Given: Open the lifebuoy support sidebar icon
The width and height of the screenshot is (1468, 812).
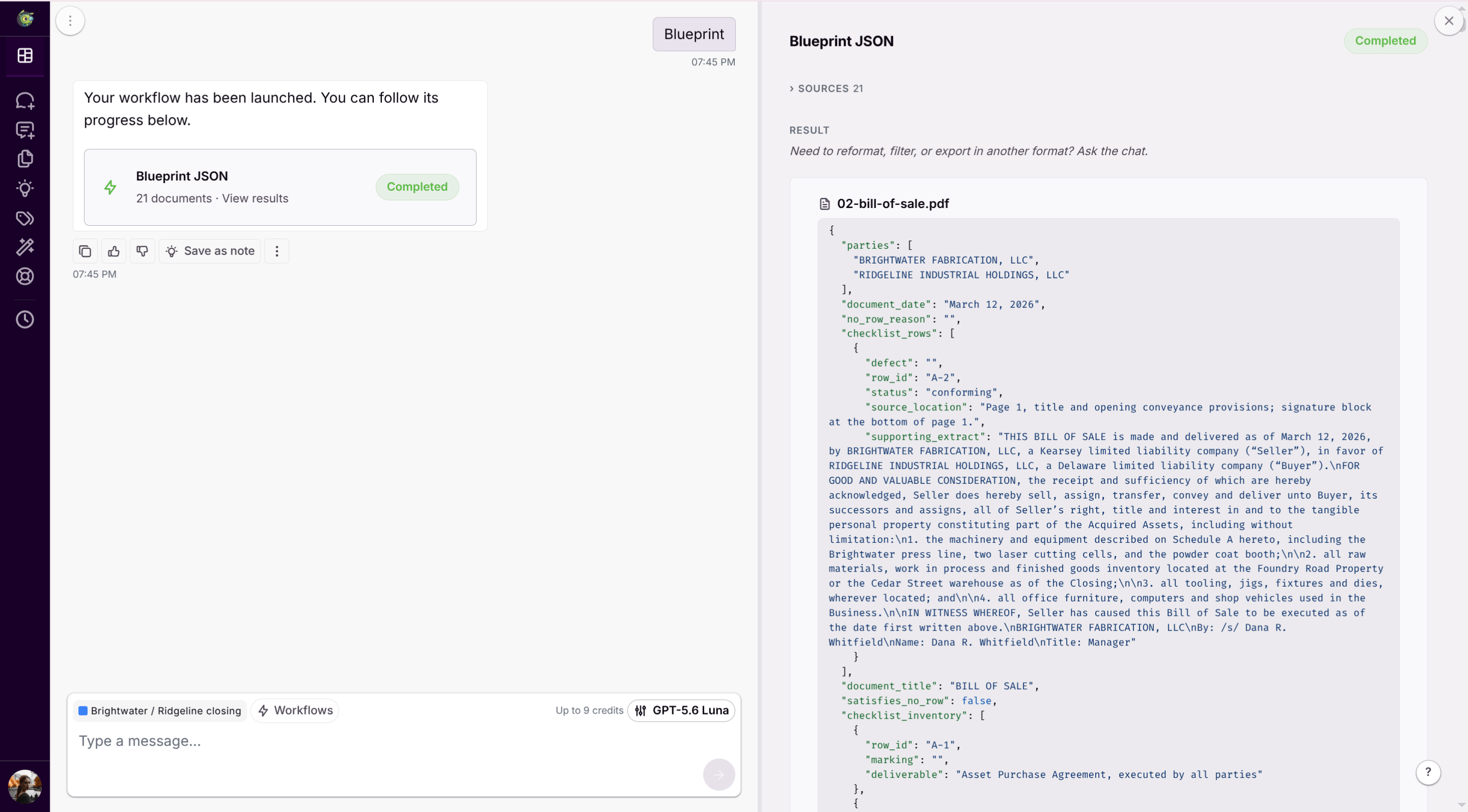Looking at the screenshot, I should point(25,276).
